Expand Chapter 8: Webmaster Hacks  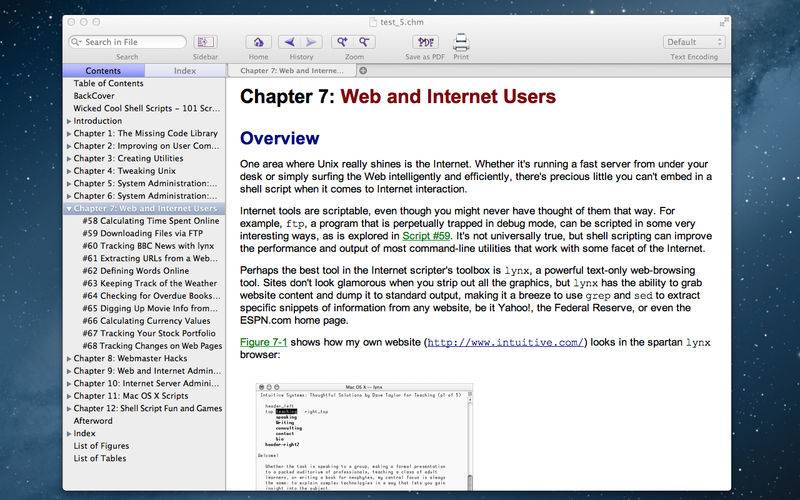(x=69, y=359)
